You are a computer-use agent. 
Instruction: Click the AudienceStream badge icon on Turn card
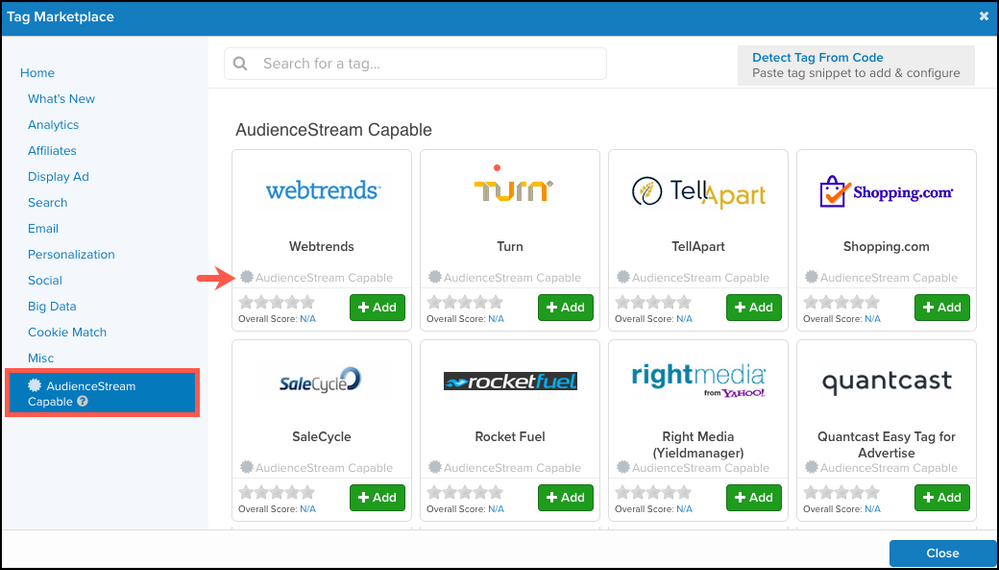pyautogui.click(x=435, y=277)
